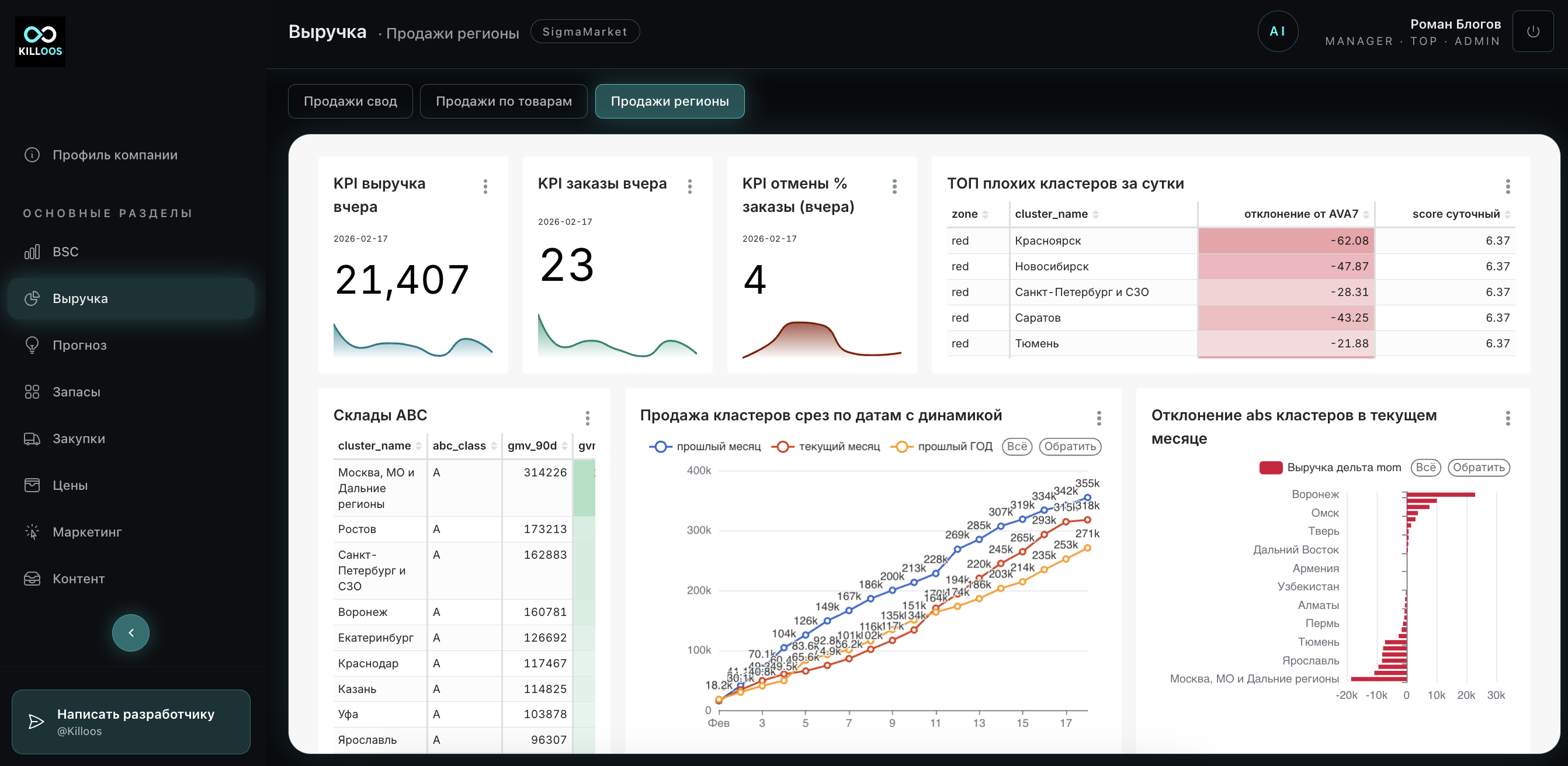The image size is (1568, 766).
Task: Switch to Продажи свод tab
Action: click(x=350, y=102)
